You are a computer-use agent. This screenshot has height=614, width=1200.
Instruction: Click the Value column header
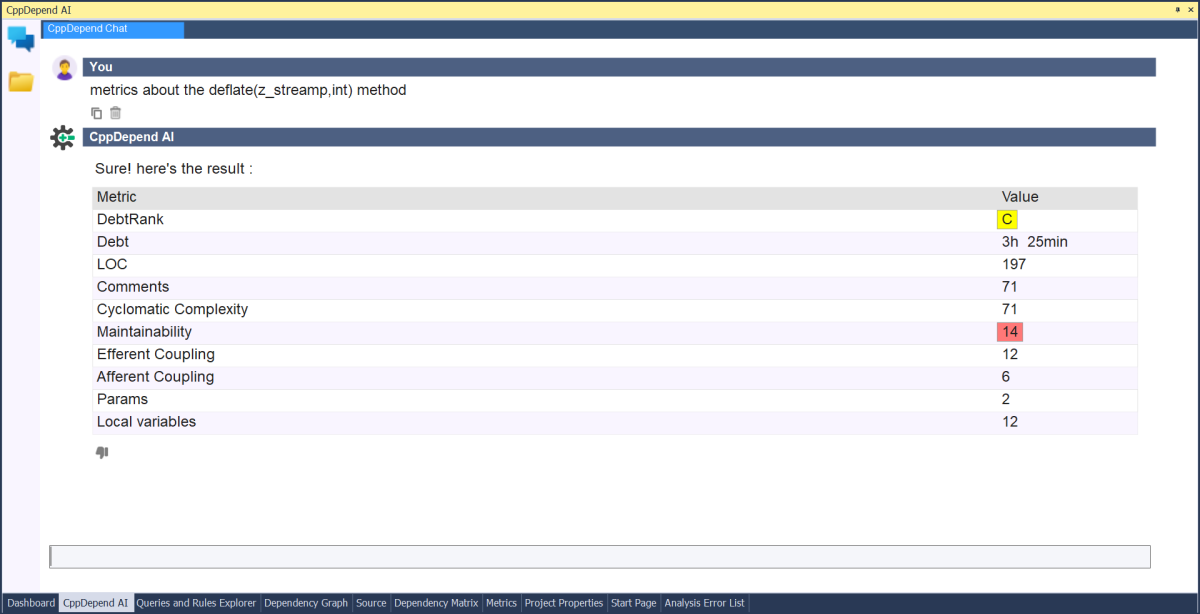pos(1020,197)
